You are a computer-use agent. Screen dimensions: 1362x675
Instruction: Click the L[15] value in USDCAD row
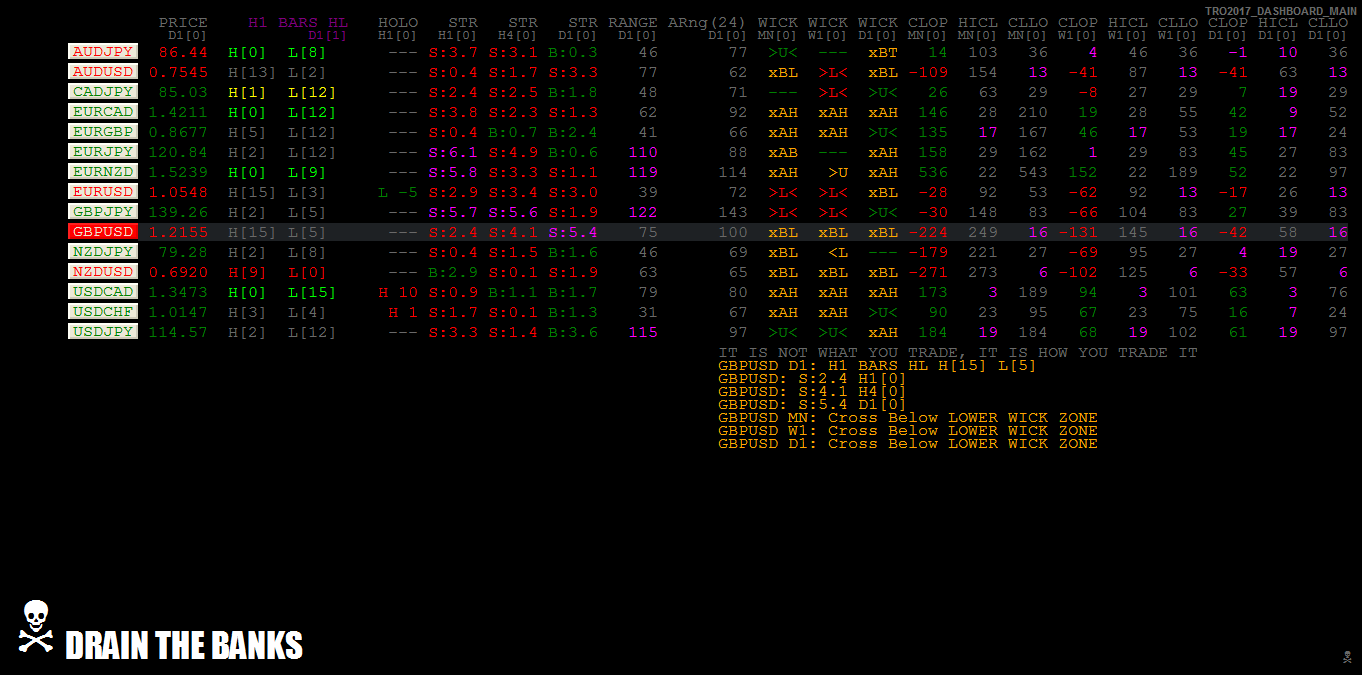313,292
